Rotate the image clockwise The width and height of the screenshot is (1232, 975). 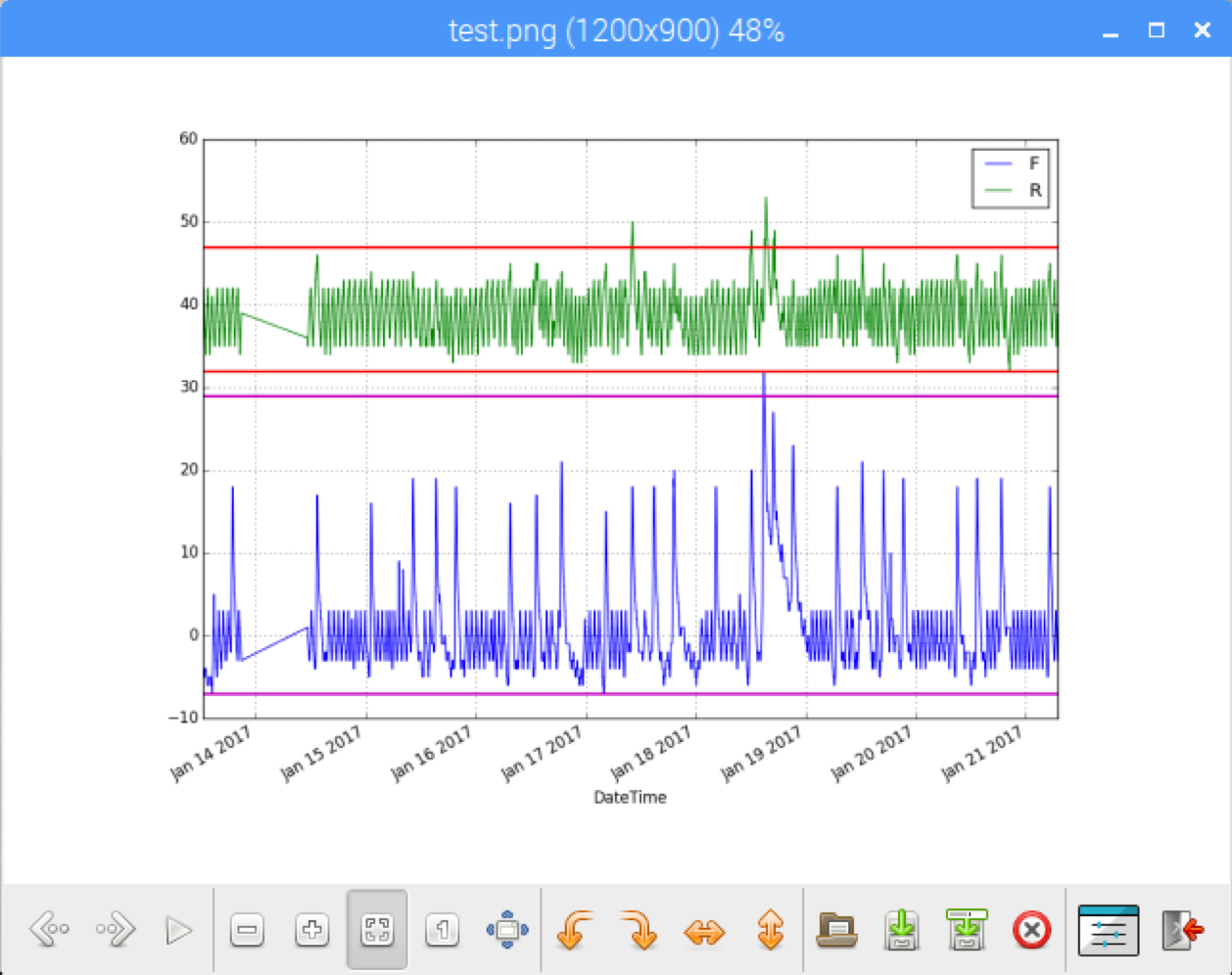tap(640, 931)
